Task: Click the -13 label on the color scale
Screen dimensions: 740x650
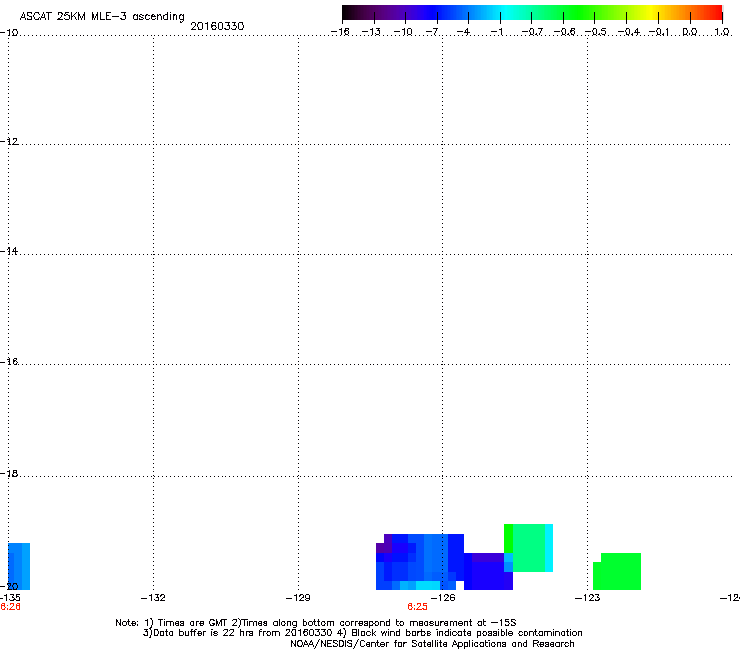Action: click(x=371, y=32)
